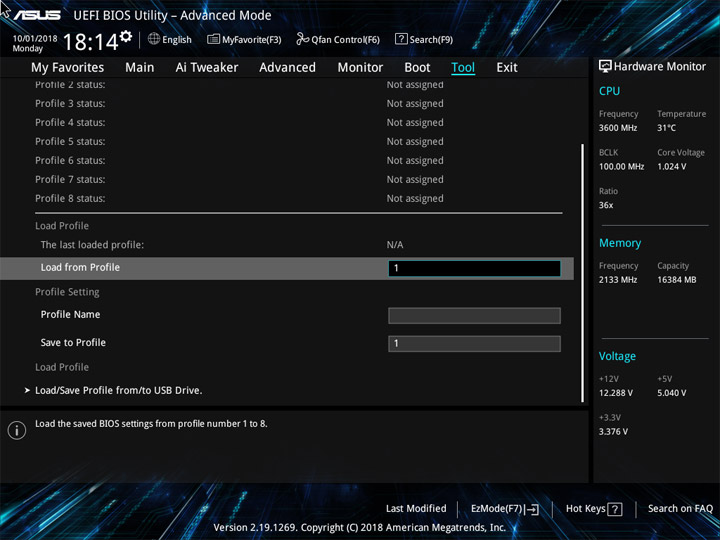Image resolution: width=720 pixels, height=540 pixels.
Task: Click 'The last loaded profile:' label
Action: [92, 245]
